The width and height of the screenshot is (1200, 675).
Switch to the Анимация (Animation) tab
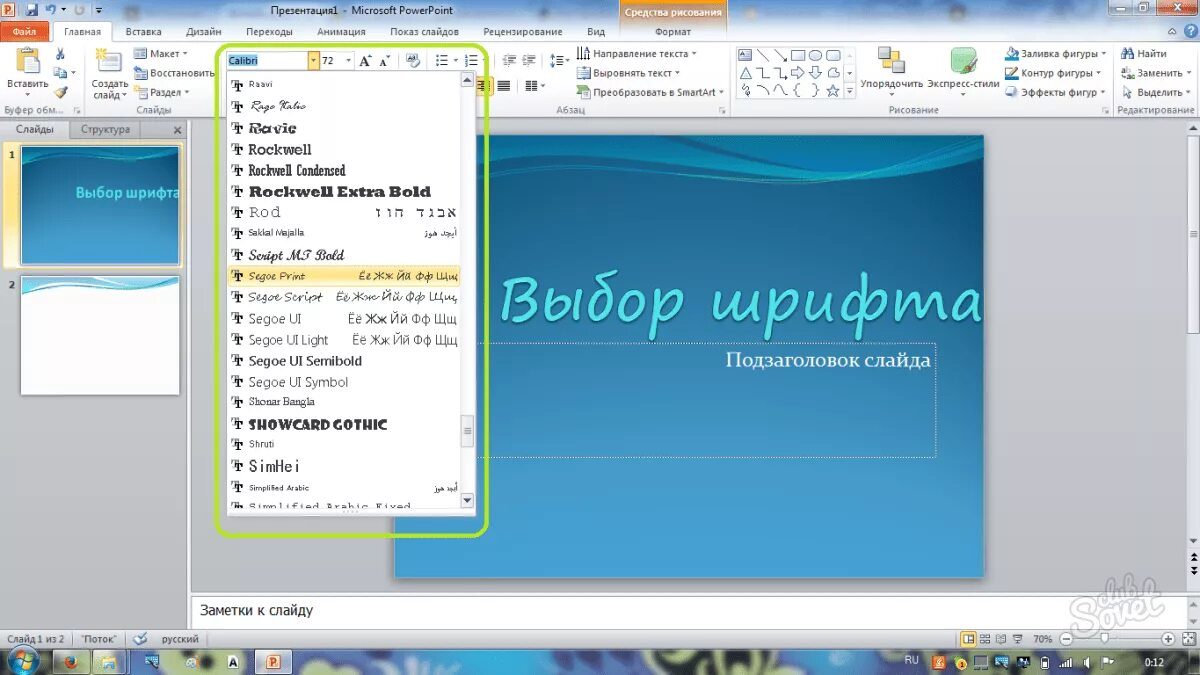click(x=341, y=32)
